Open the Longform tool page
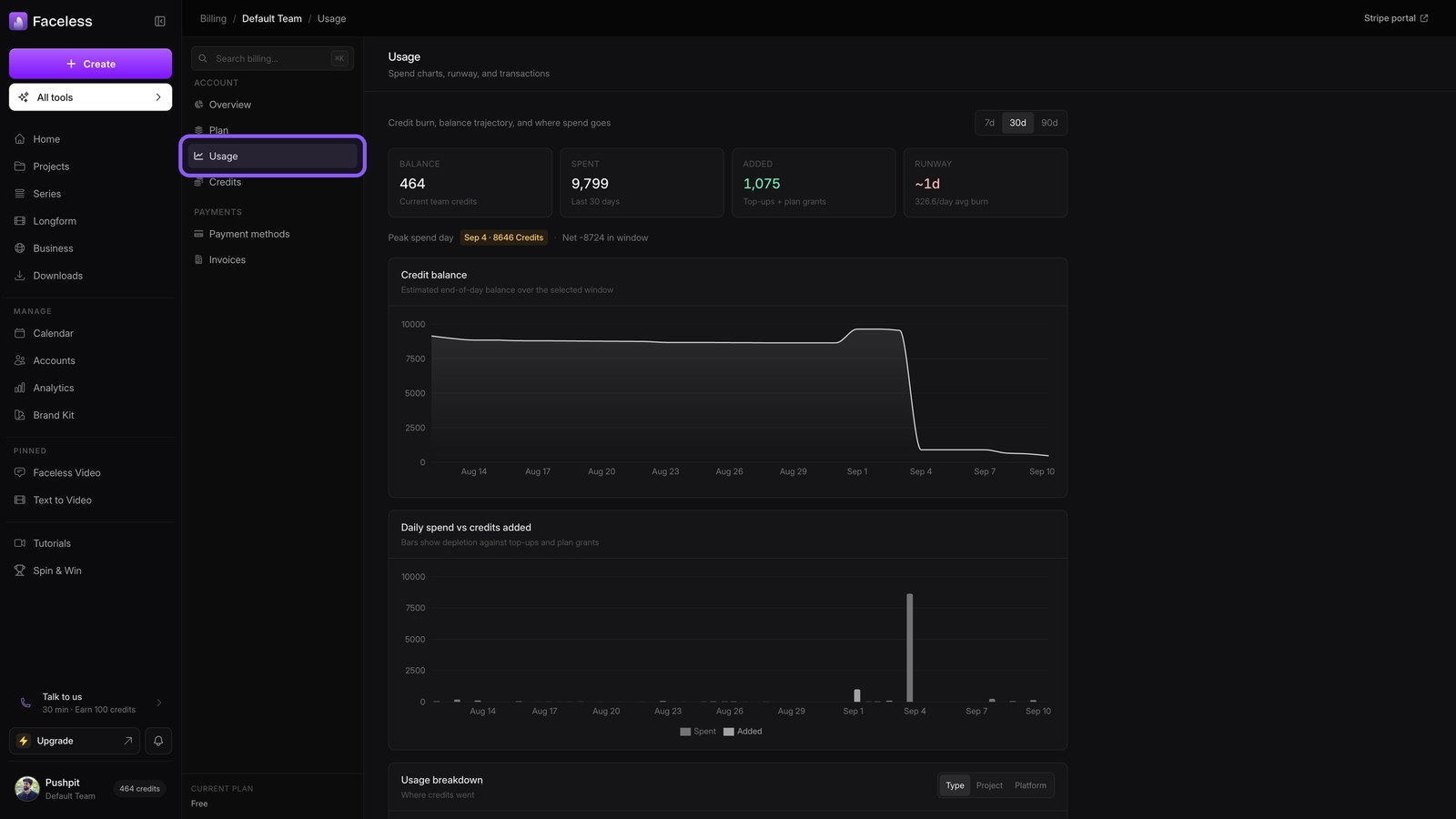This screenshot has width=1456, height=819. click(90, 221)
